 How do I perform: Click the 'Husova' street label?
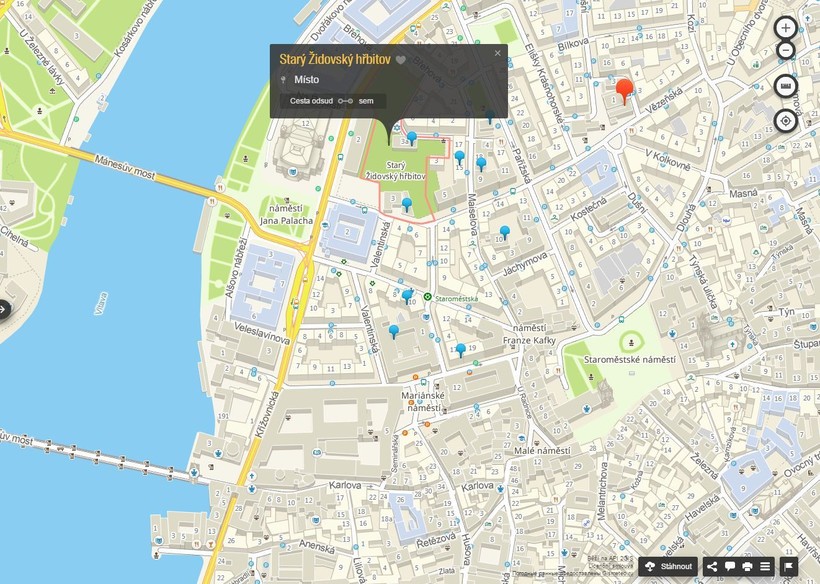coord(466,550)
